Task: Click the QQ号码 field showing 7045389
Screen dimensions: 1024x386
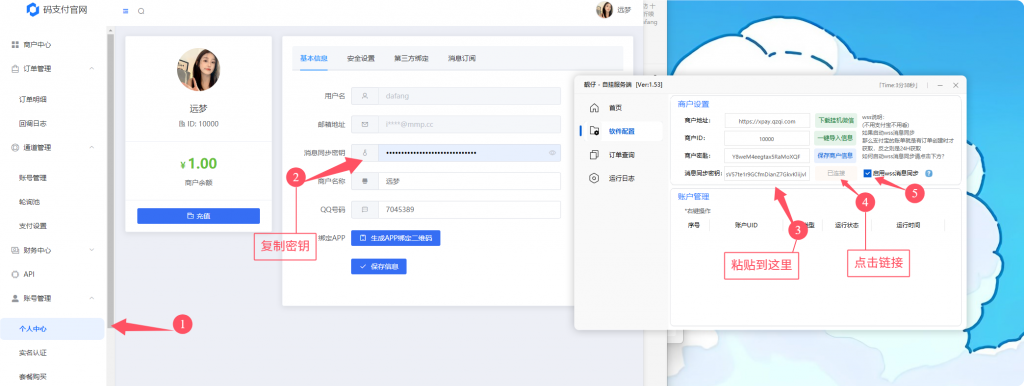Action: (456, 210)
